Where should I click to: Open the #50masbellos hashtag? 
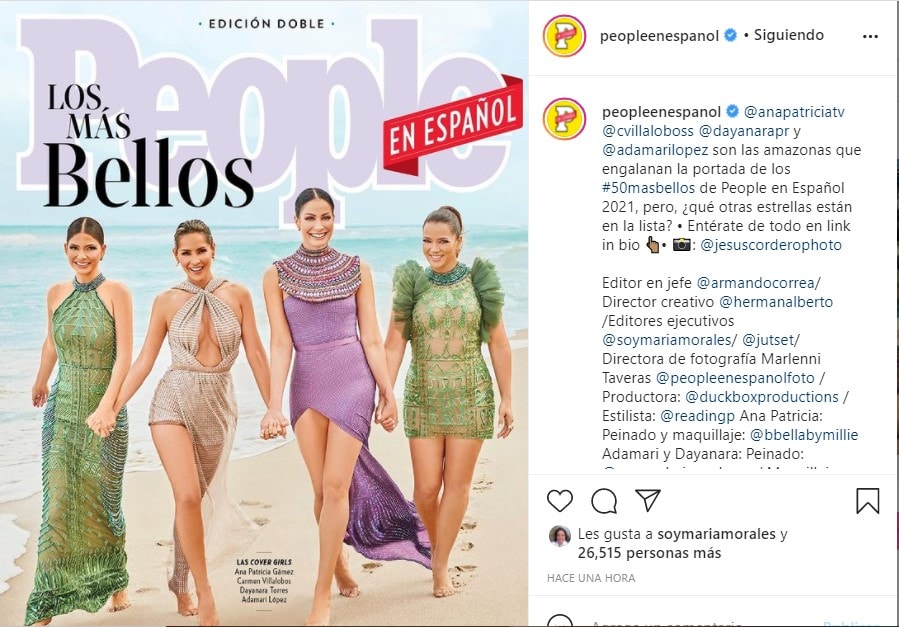coord(648,187)
